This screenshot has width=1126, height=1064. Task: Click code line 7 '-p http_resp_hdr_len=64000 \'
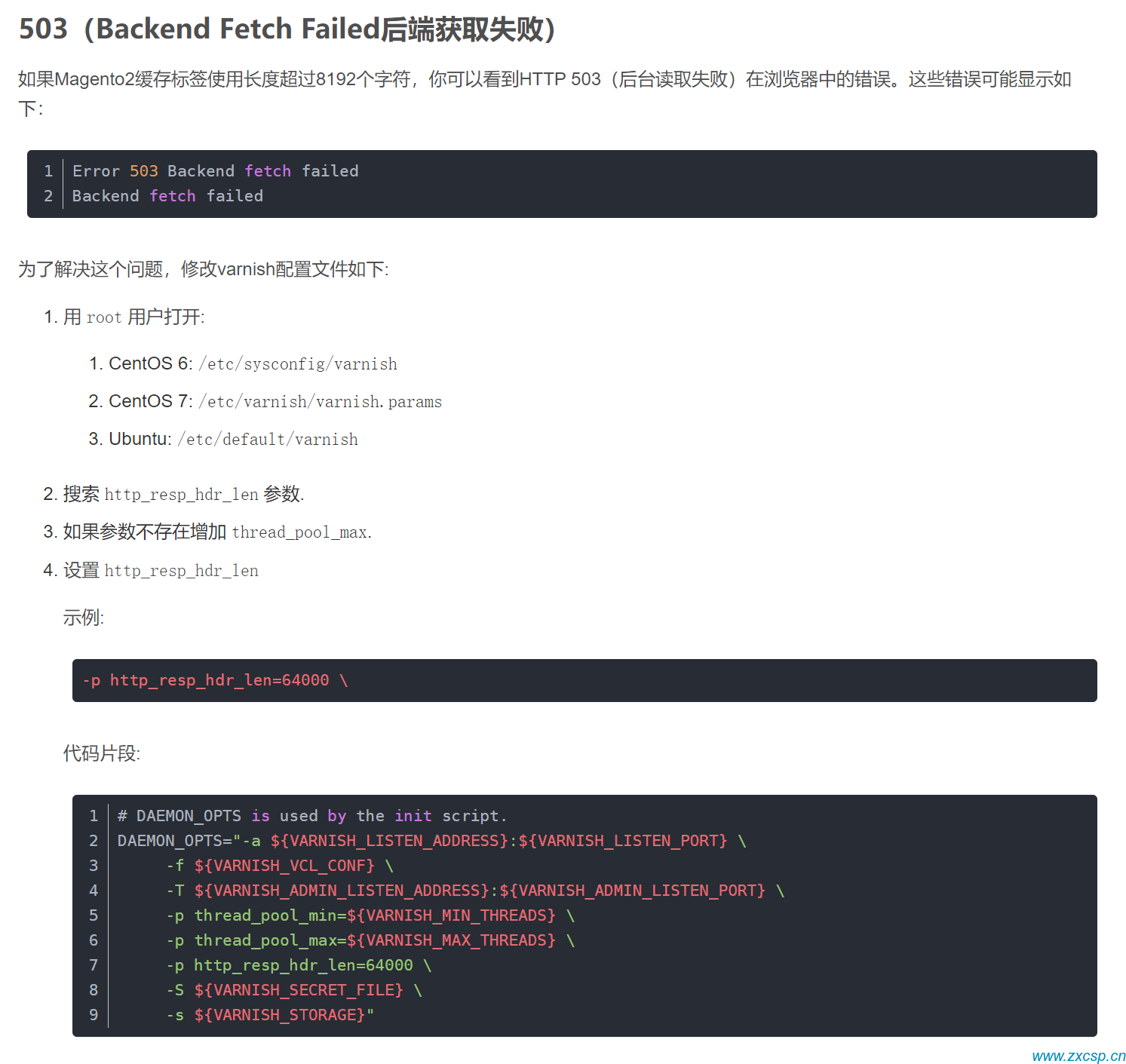299,965
